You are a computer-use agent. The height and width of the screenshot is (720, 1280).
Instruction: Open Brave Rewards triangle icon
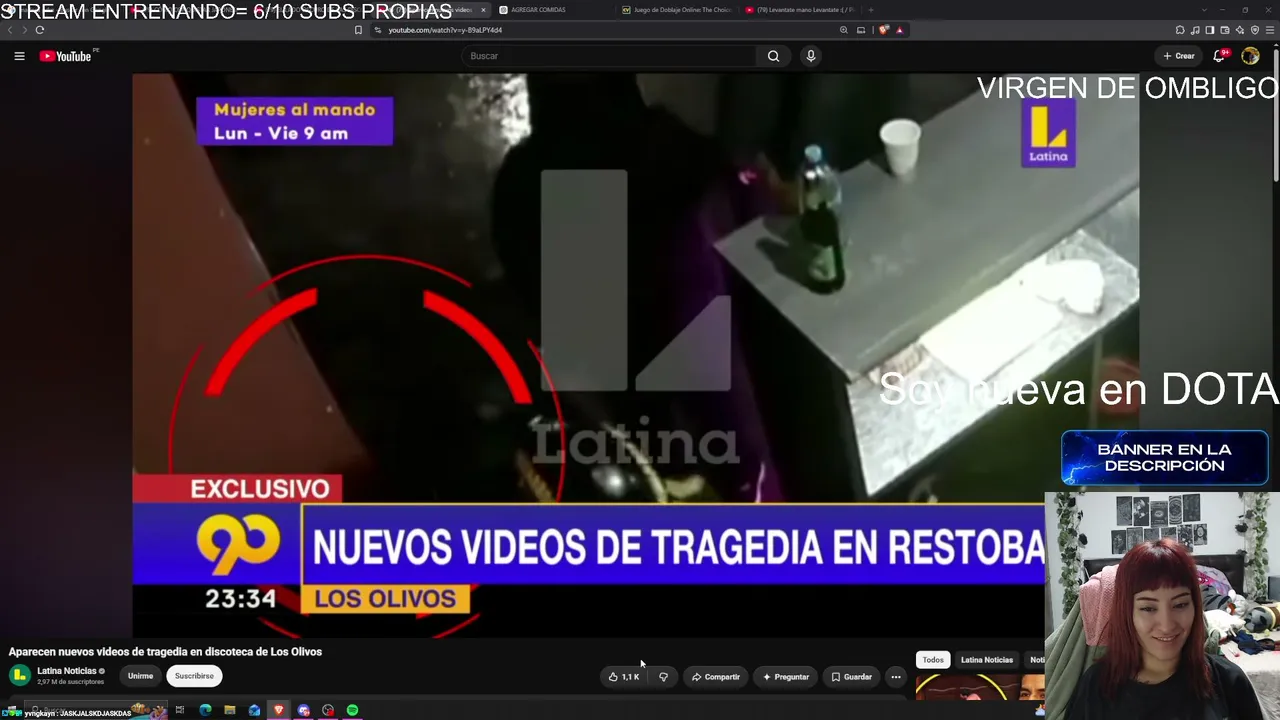coord(899,30)
